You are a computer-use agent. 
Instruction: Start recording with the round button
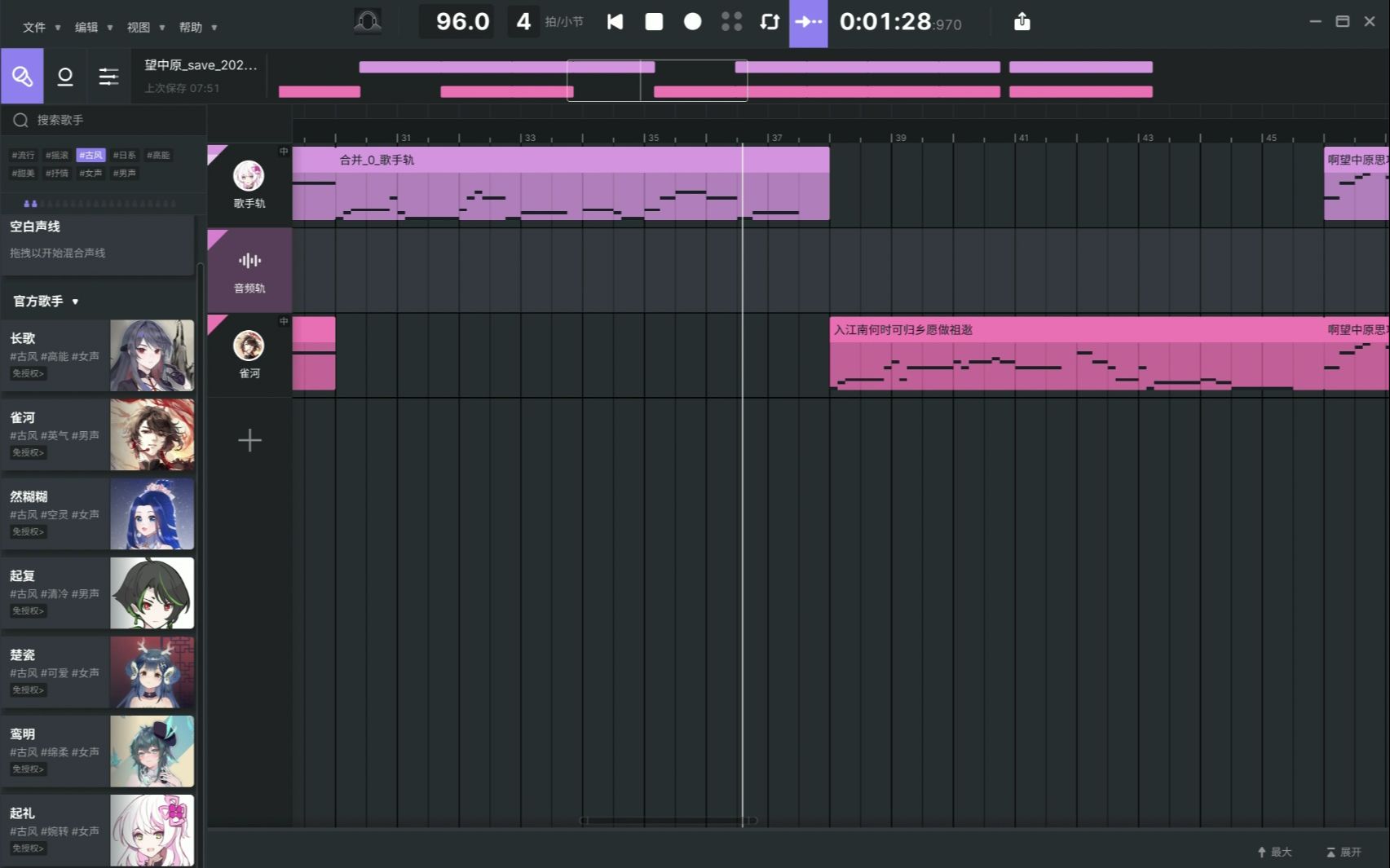click(692, 22)
